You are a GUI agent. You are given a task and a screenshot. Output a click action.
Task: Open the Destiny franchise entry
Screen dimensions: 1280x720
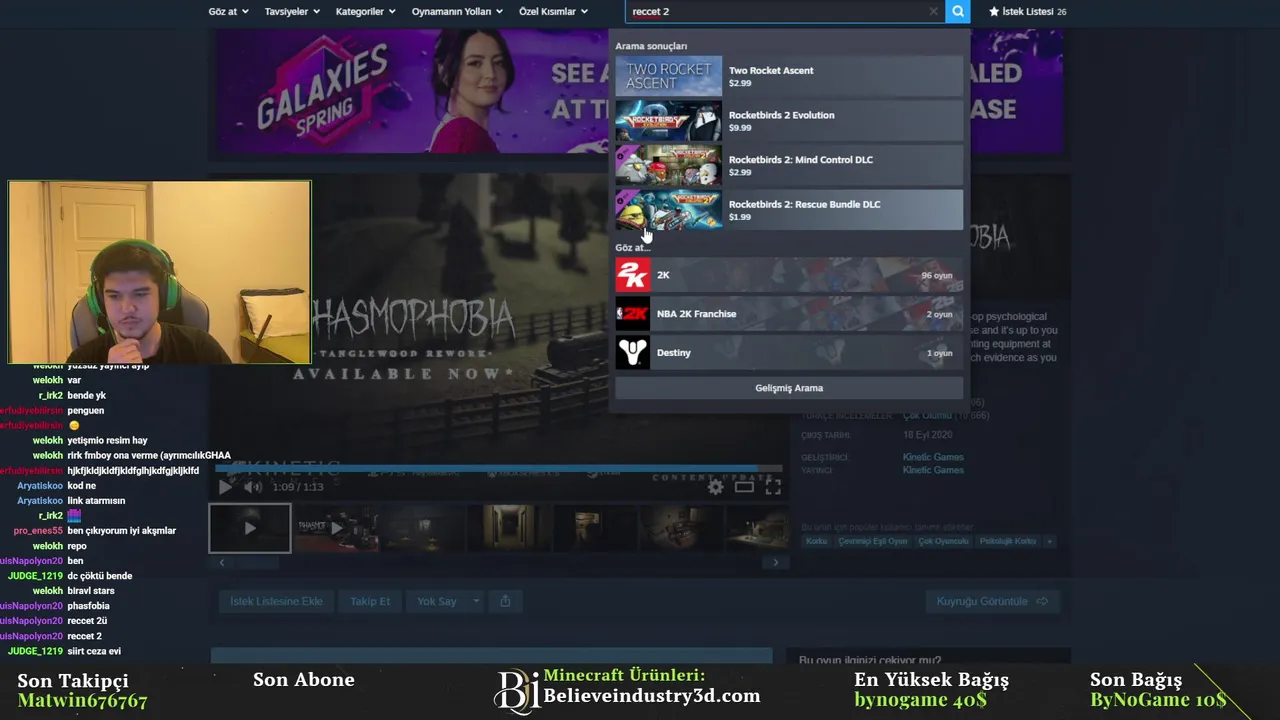[789, 352]
